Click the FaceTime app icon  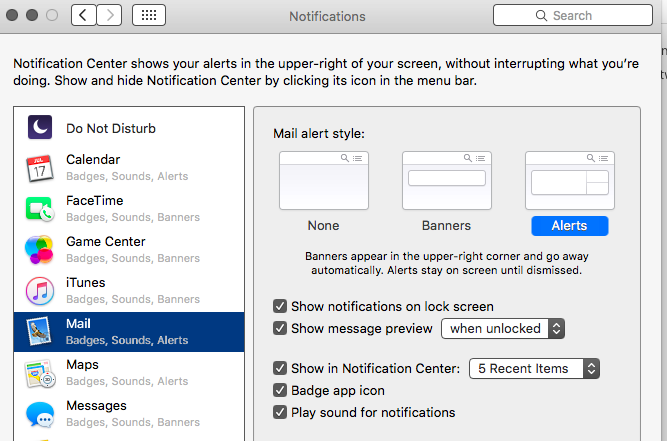pos(40,209)
